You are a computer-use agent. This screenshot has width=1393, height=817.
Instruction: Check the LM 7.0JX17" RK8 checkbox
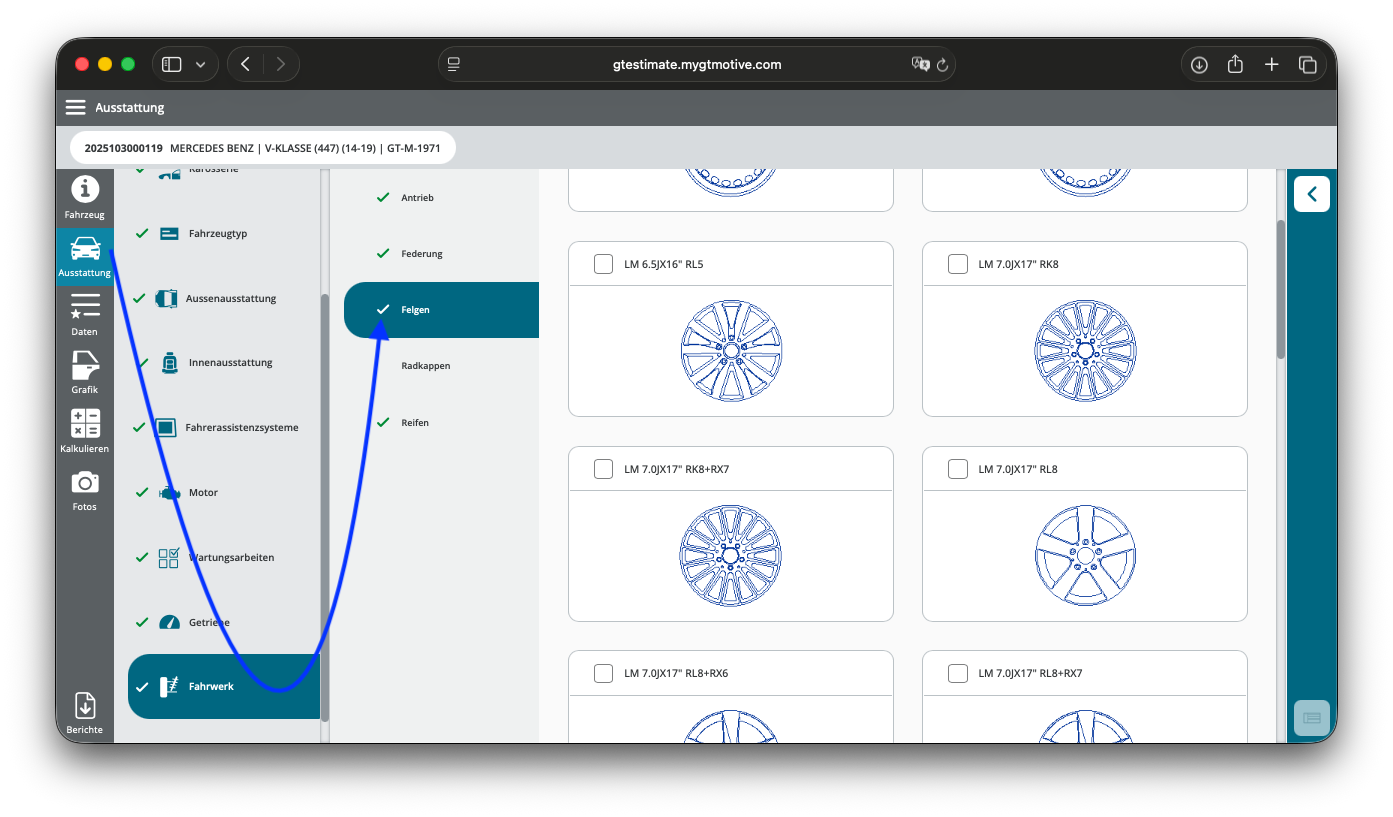[957, 264]
